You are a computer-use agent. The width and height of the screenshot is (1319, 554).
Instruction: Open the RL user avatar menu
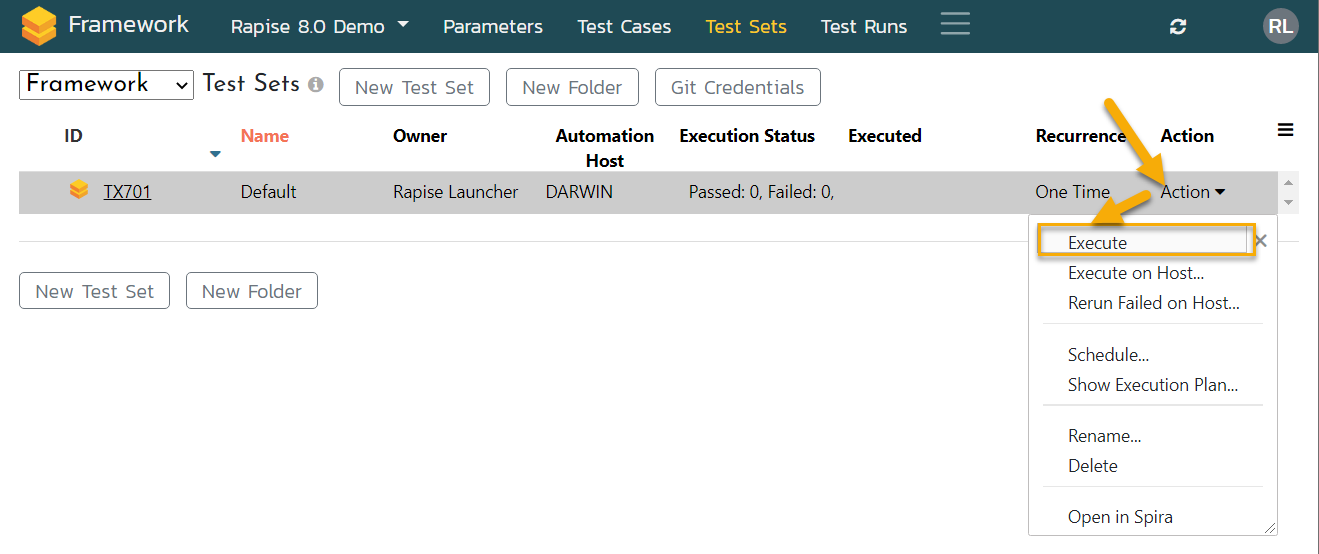click(1280, 27)
